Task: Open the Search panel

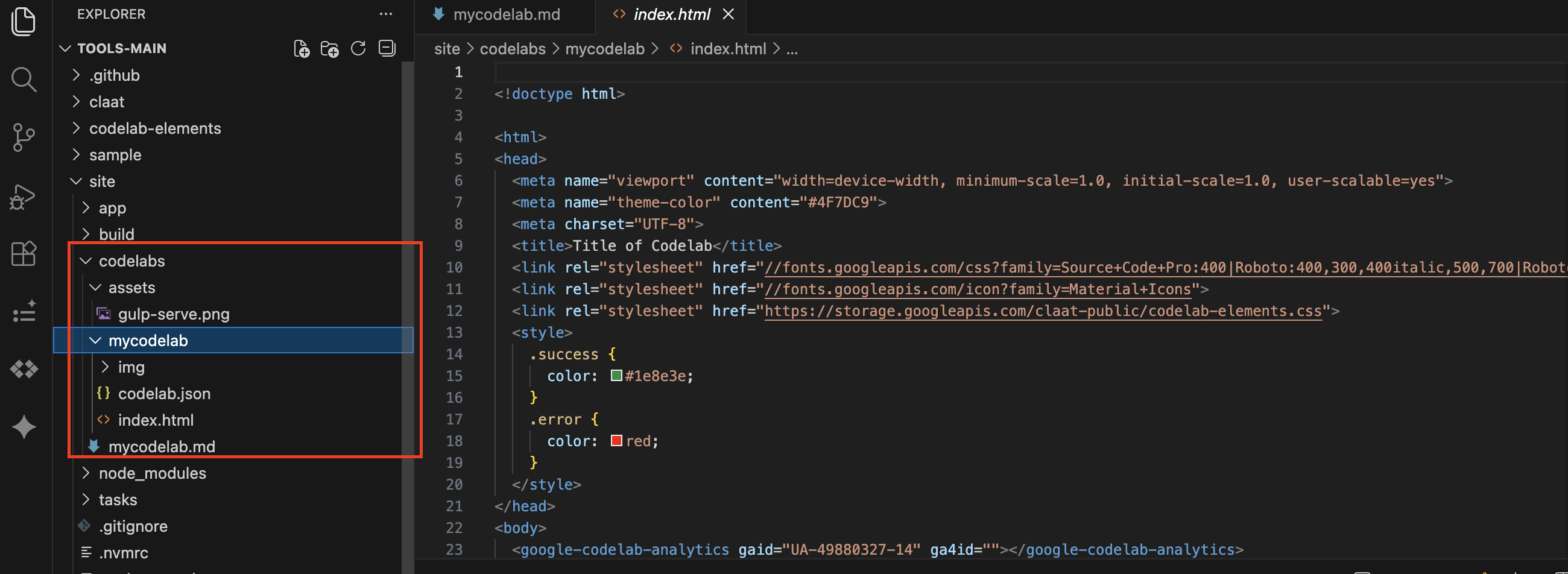Action: [23, 79]
